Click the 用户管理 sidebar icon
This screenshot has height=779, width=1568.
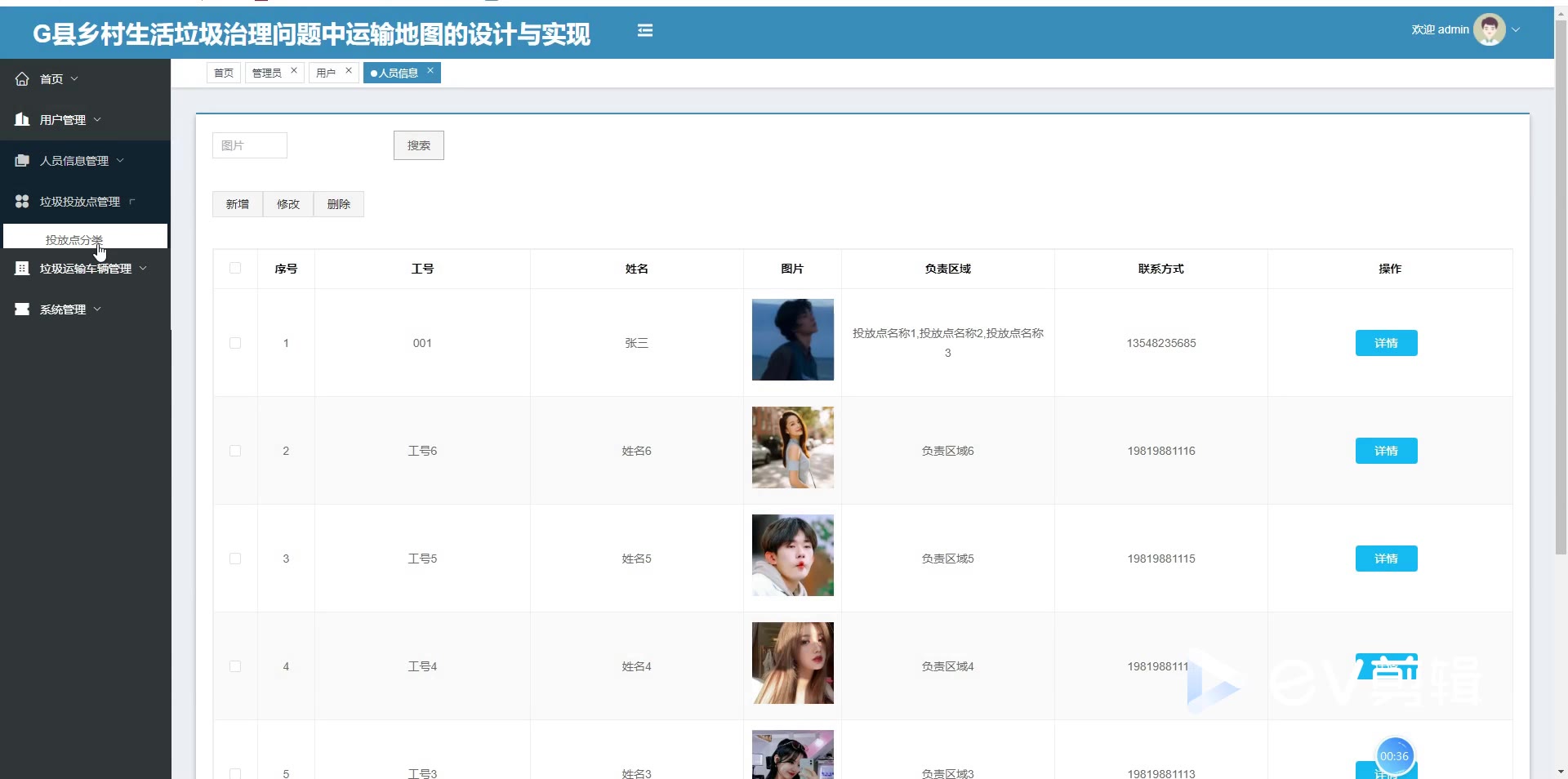(22, 120)
